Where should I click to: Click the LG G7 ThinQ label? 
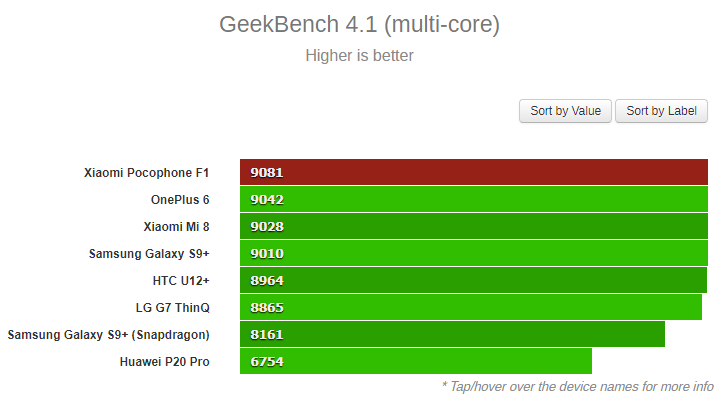(x=172, y=307)
